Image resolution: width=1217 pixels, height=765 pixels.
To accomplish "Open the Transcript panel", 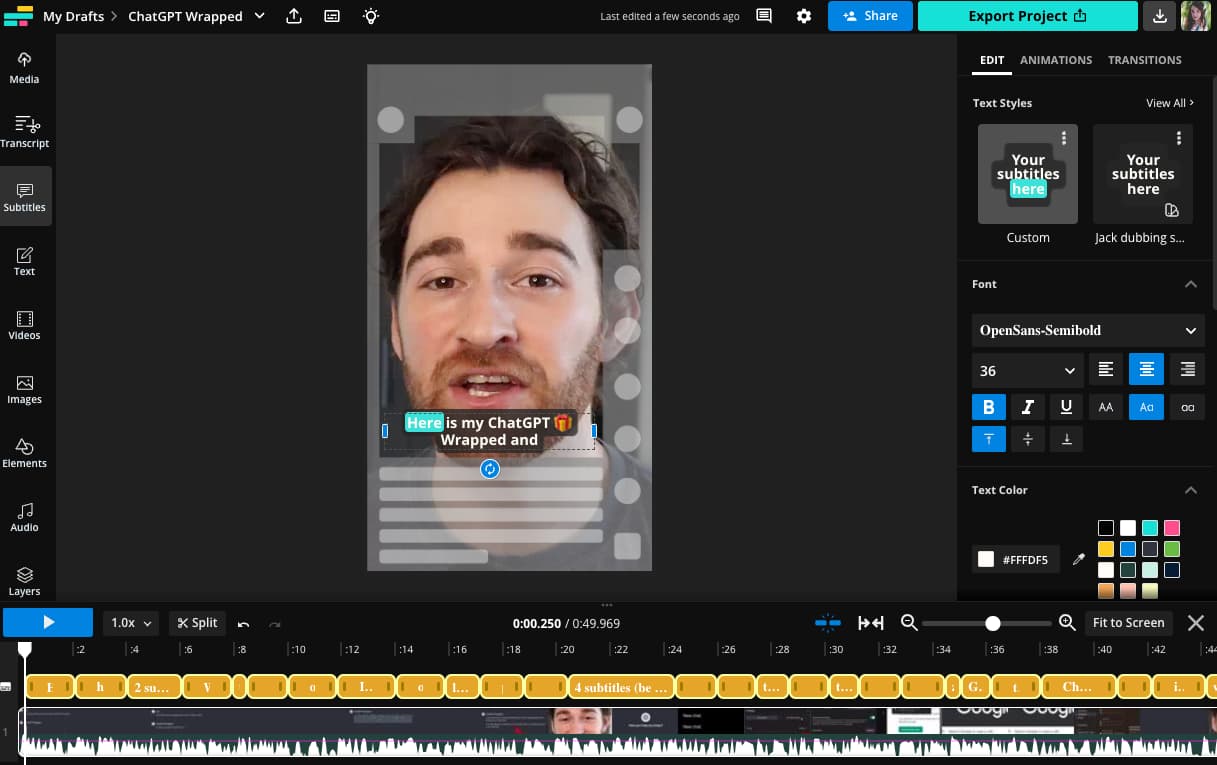I will pos(25,132).
